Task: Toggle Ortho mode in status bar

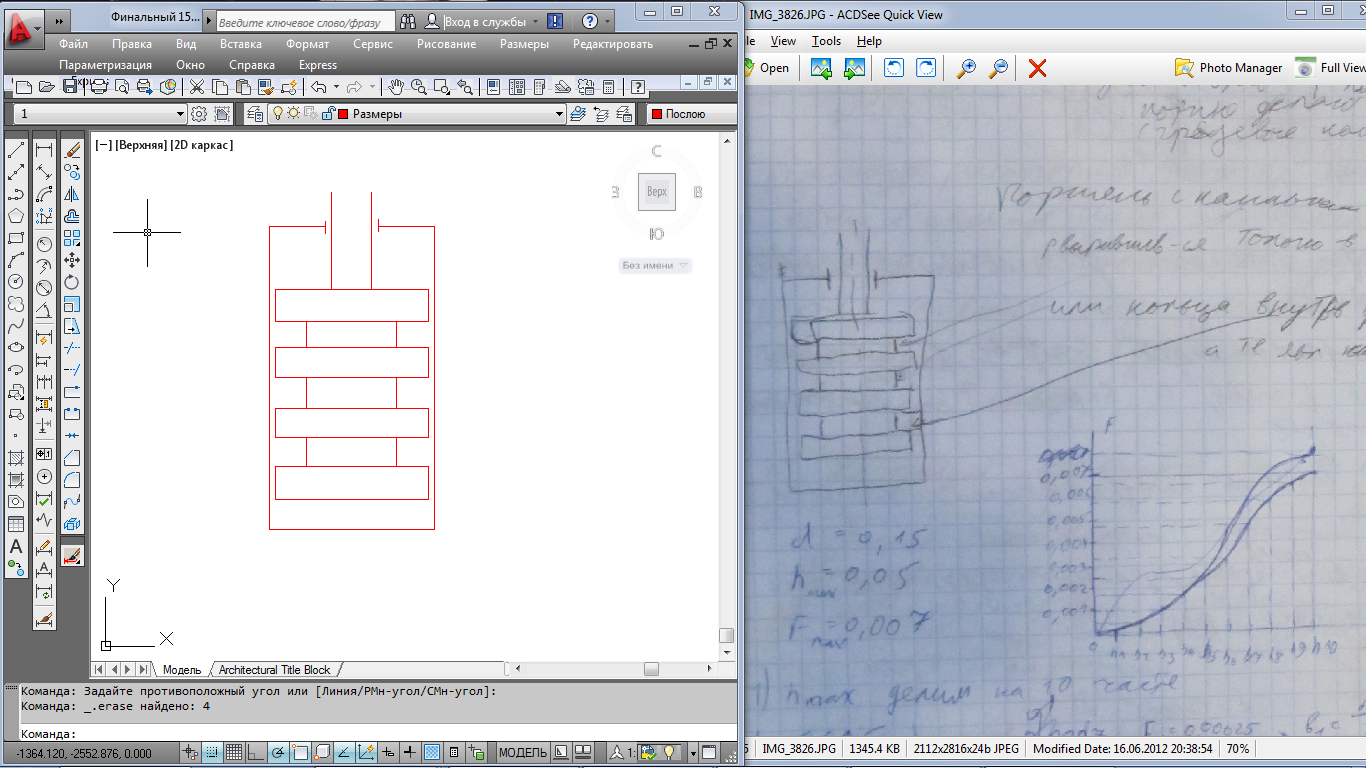Action: (x=256, y=752)
